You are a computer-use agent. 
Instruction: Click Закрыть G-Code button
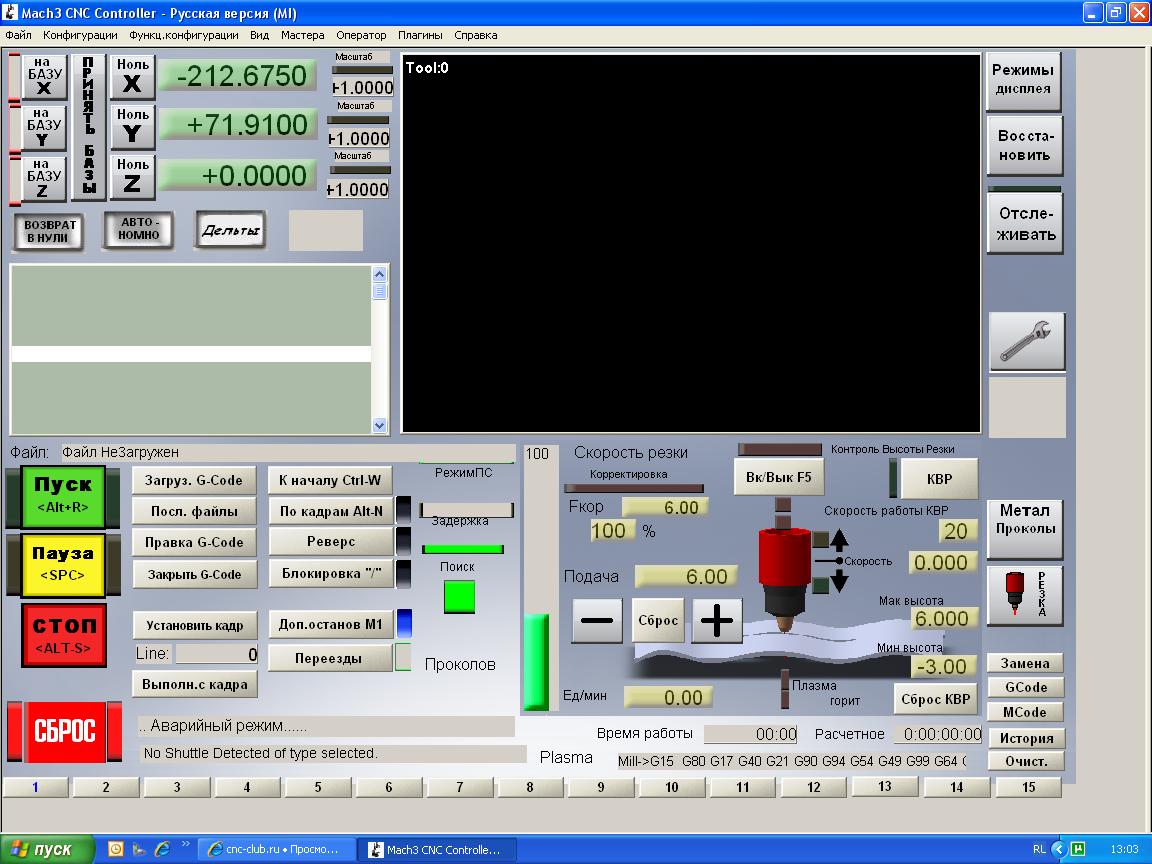[x=194, y=575]
